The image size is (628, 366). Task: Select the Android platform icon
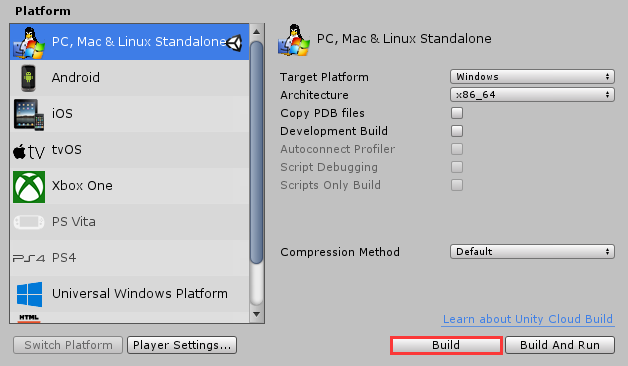point(28,78)
